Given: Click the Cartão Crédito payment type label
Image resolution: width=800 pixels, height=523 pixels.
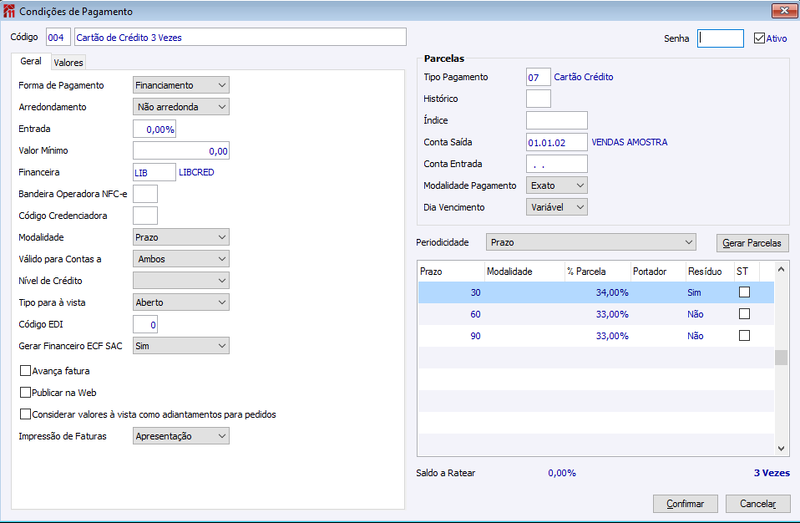Looking at the screenshot, I should [583, 77].
